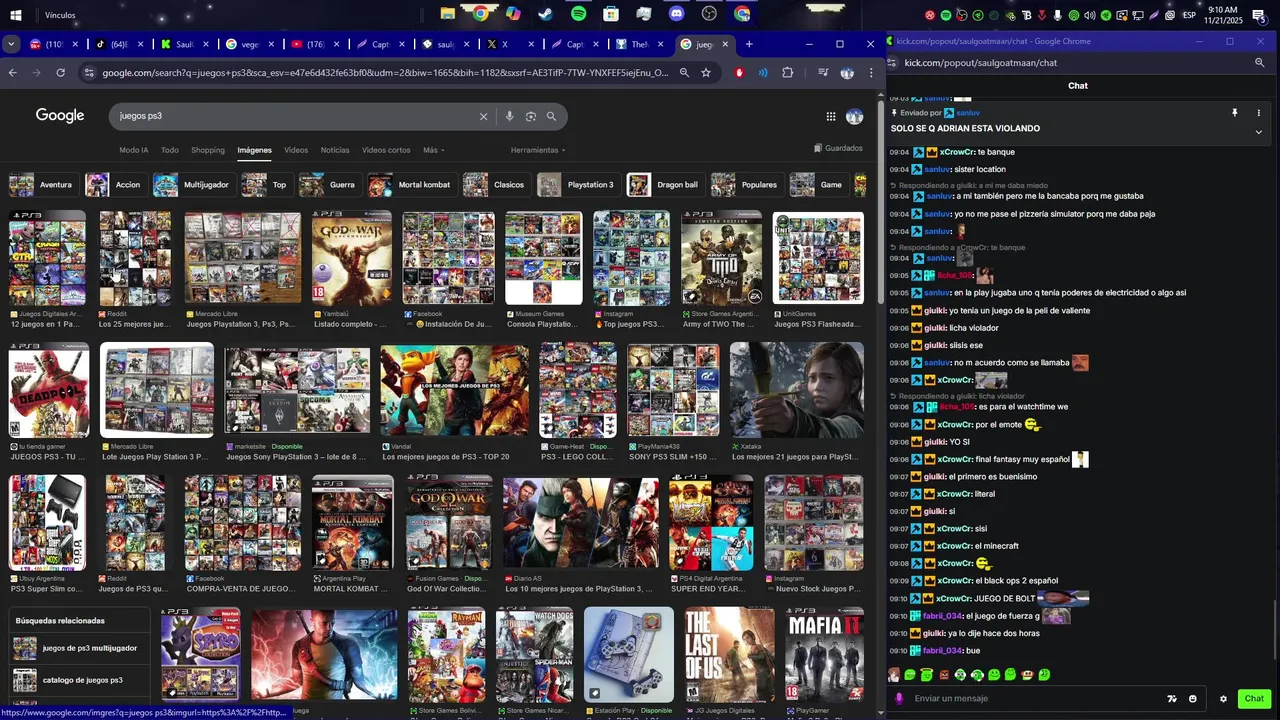Open Windows notification center
This screenshot has height=720, width=1280.
point(1258,15)
